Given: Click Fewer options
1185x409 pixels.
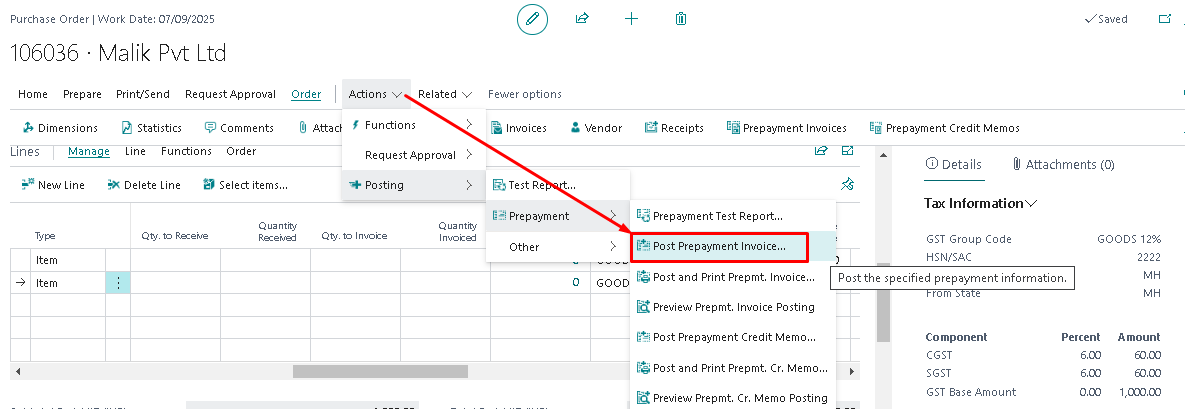Looking at the screenshot, I should 524,94.
